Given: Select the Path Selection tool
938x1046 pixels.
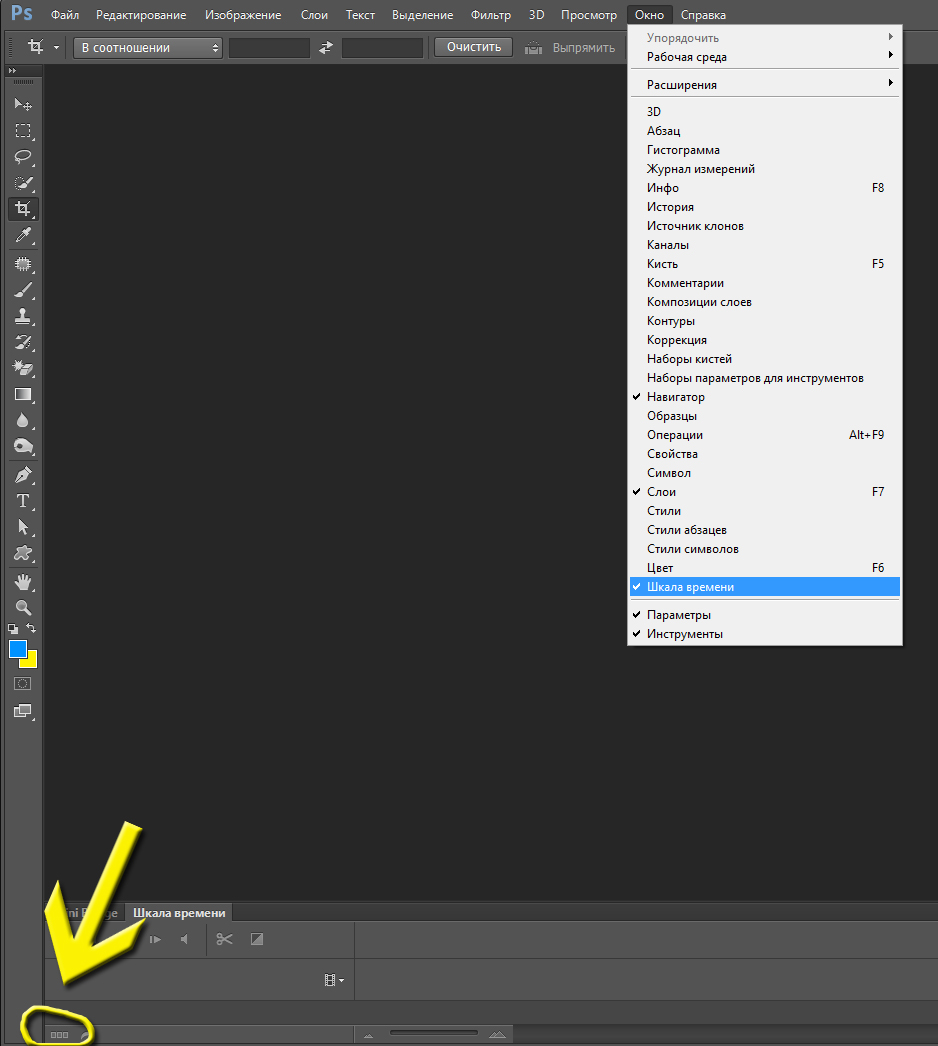Looking at the screenshot, I should pos(23,527).
